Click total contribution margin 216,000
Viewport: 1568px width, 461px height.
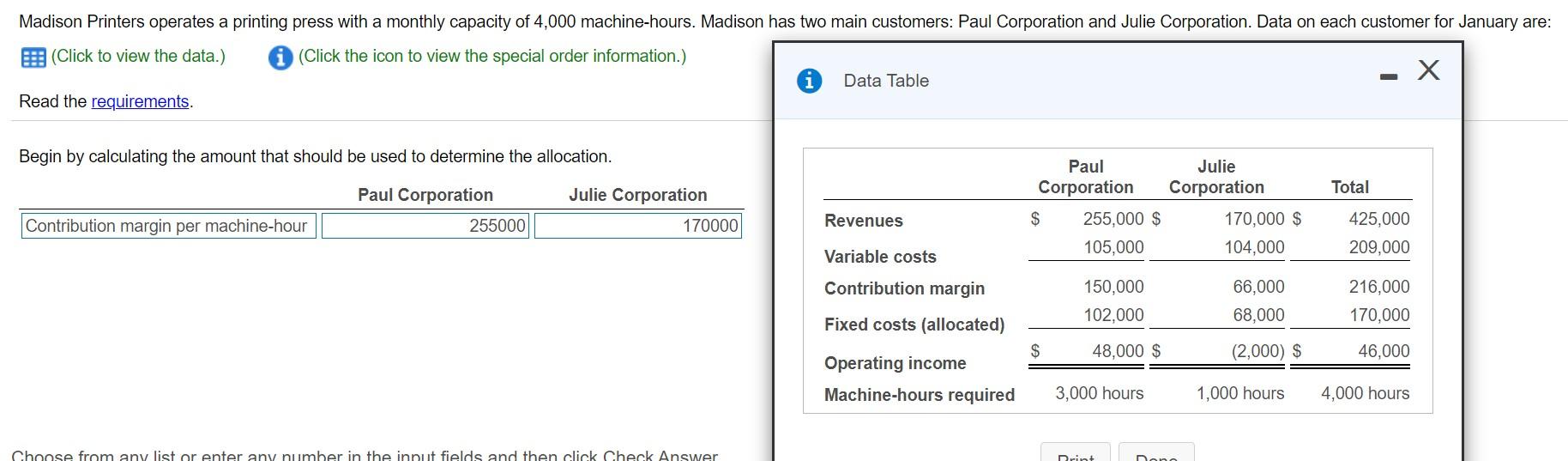click(1379, 287)
